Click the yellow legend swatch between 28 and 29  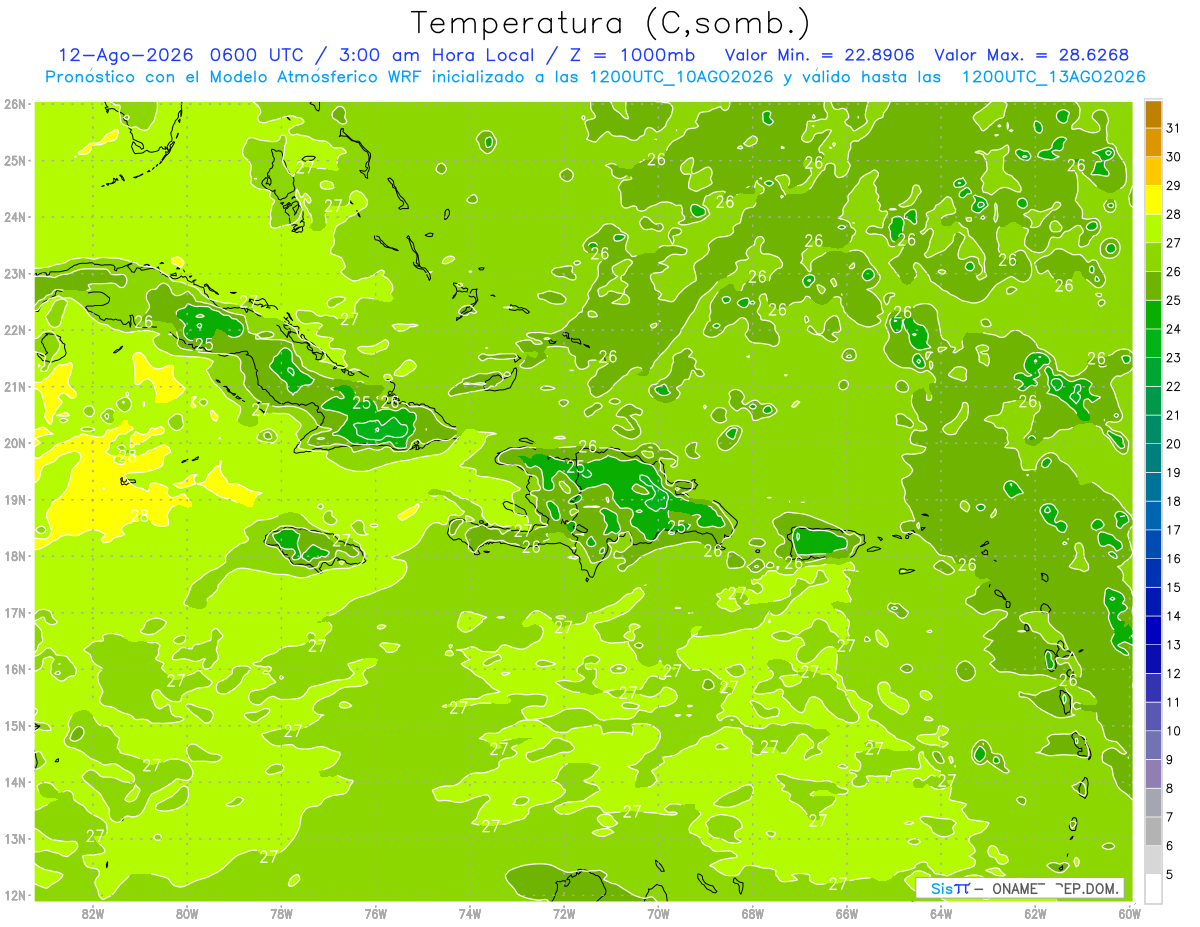[1153, 200]
